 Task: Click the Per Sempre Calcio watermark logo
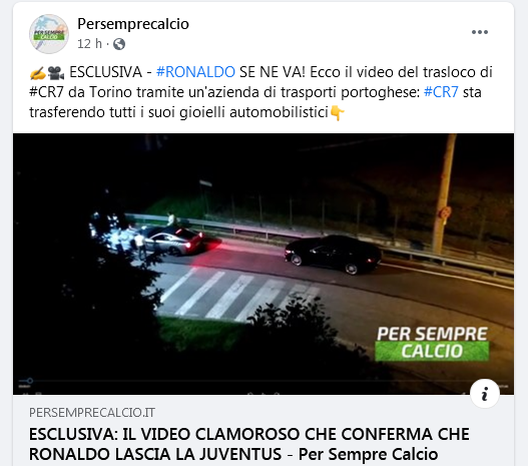click(432, 343)
